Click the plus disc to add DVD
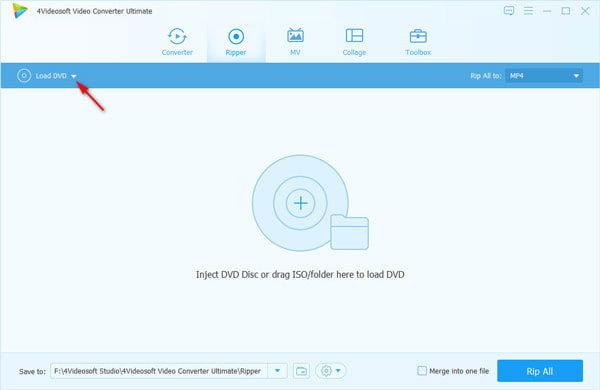 (300, 203)
